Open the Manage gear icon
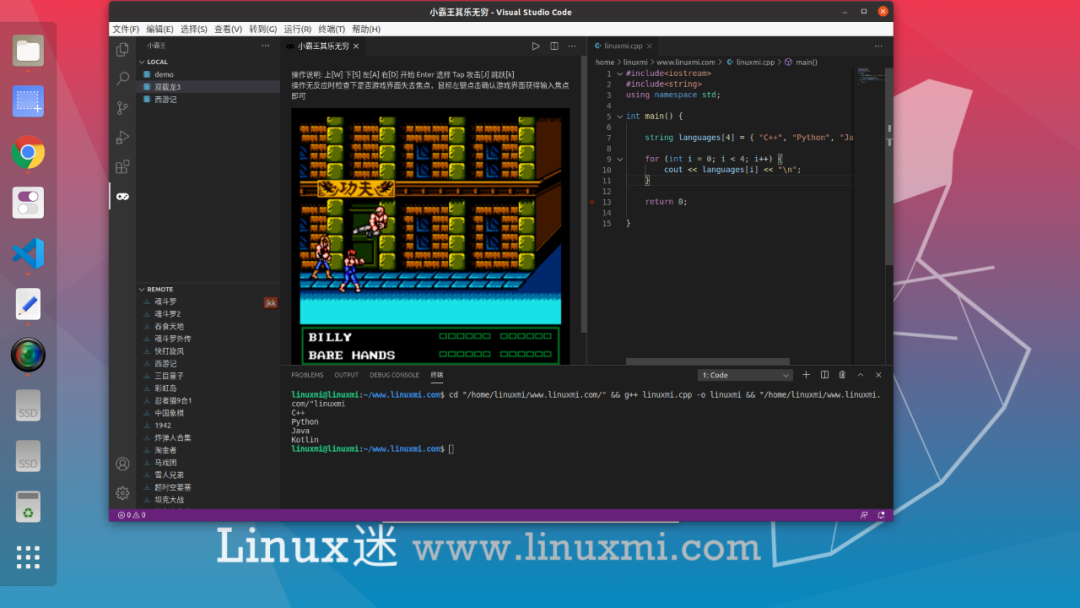Image resolution: width=1080 pixels, height=608 pixels. [x=123, y=493]
